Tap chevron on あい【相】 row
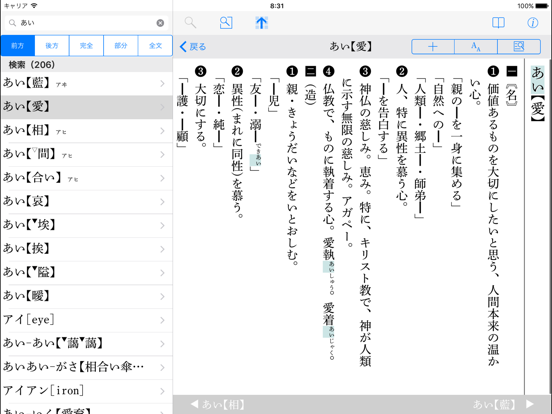 (x=162, y=131)
